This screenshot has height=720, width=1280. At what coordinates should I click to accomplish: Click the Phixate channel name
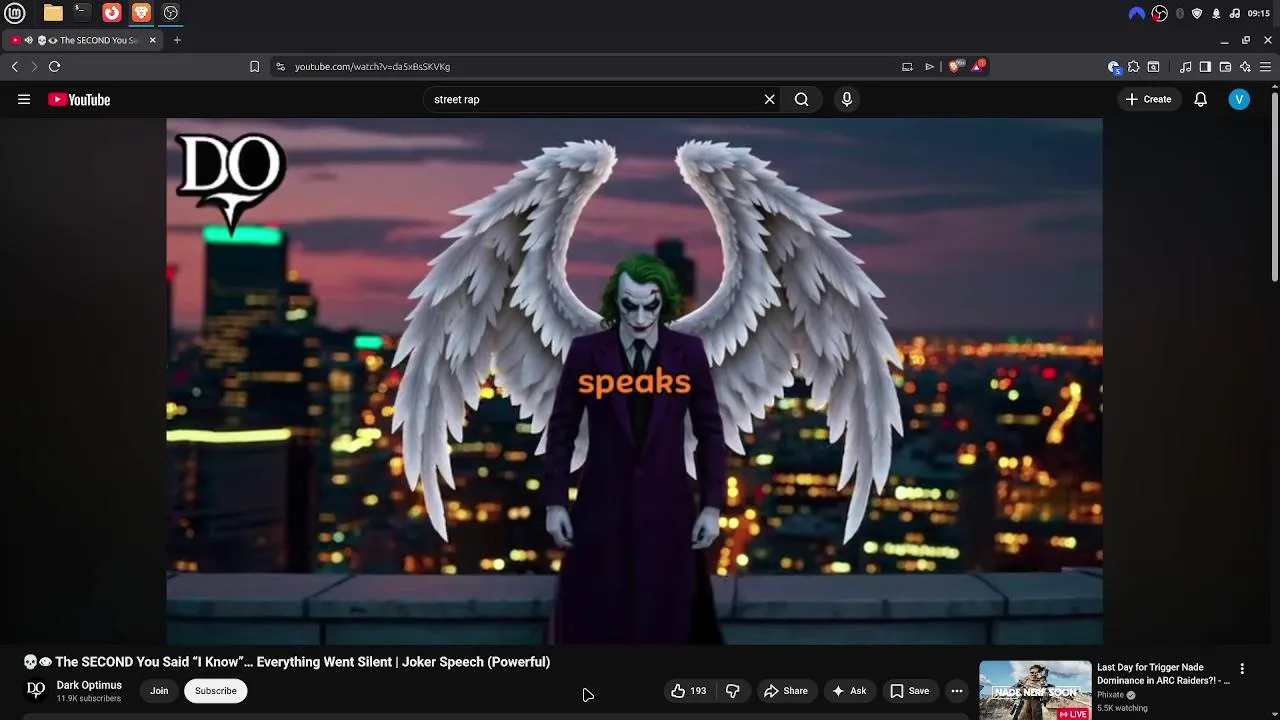click(x=1110, y=695)
